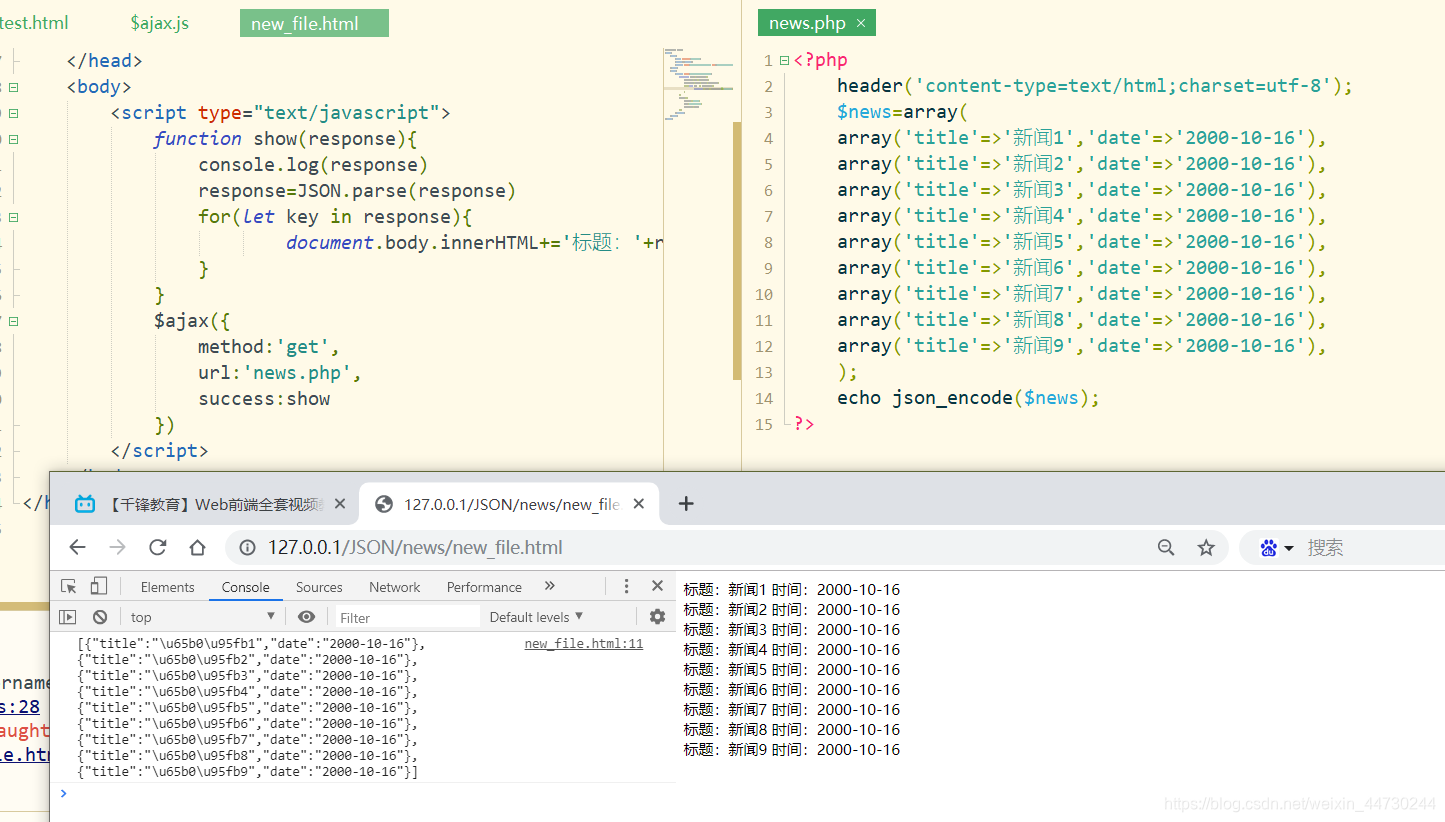Show more DevTools tabs with chevron
The width and height of the screenshot is (1445, 822).
click(549, 586)
